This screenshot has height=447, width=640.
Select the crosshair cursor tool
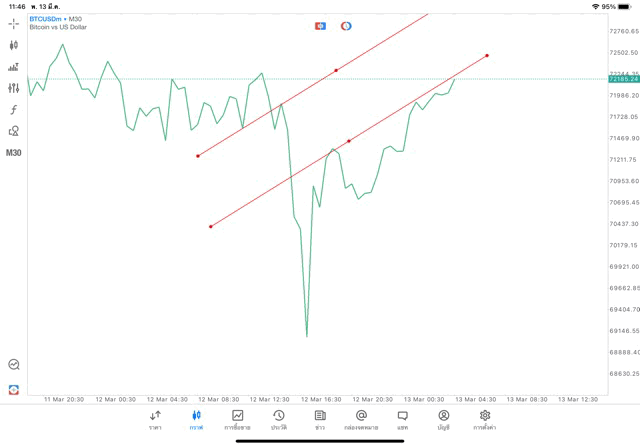coord(13,24)
